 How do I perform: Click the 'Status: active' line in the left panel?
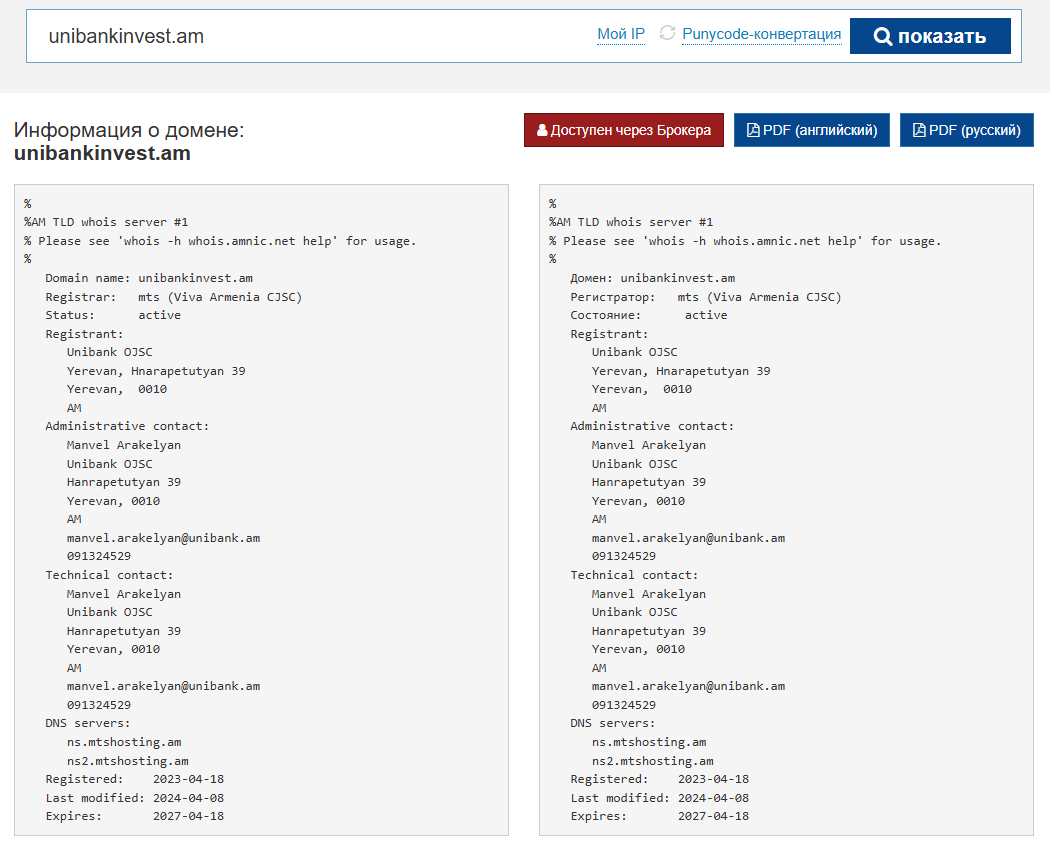(x=112, y=315)
